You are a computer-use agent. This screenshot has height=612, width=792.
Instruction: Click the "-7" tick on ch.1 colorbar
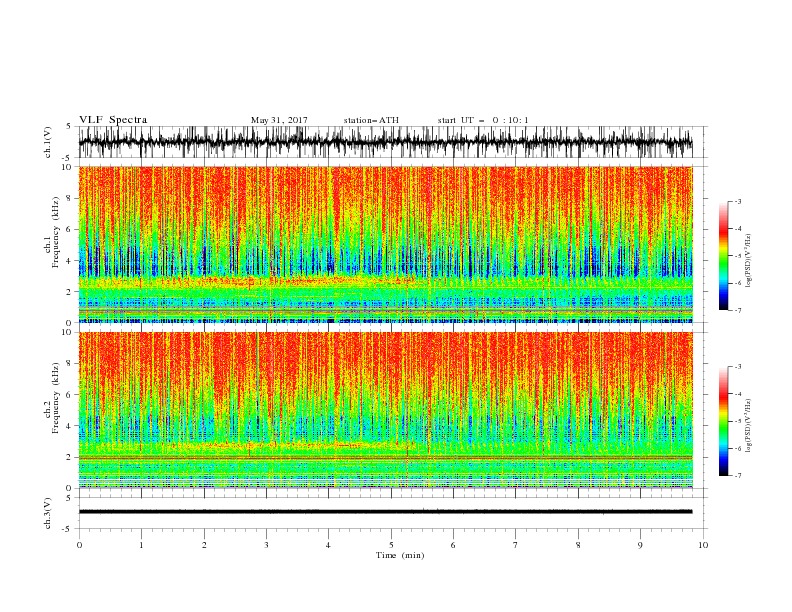point(737,310)
